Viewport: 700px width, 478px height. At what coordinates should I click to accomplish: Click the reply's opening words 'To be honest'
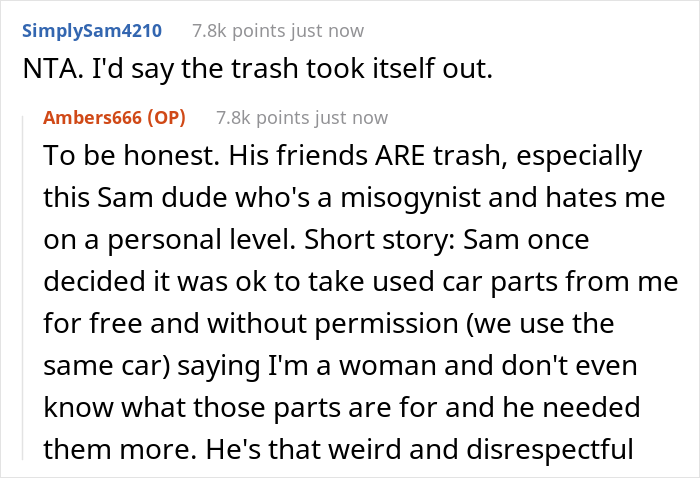point(110,159)
